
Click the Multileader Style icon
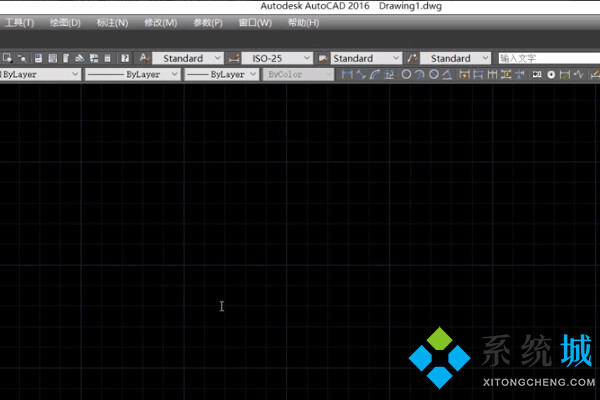tap(411, 59)
